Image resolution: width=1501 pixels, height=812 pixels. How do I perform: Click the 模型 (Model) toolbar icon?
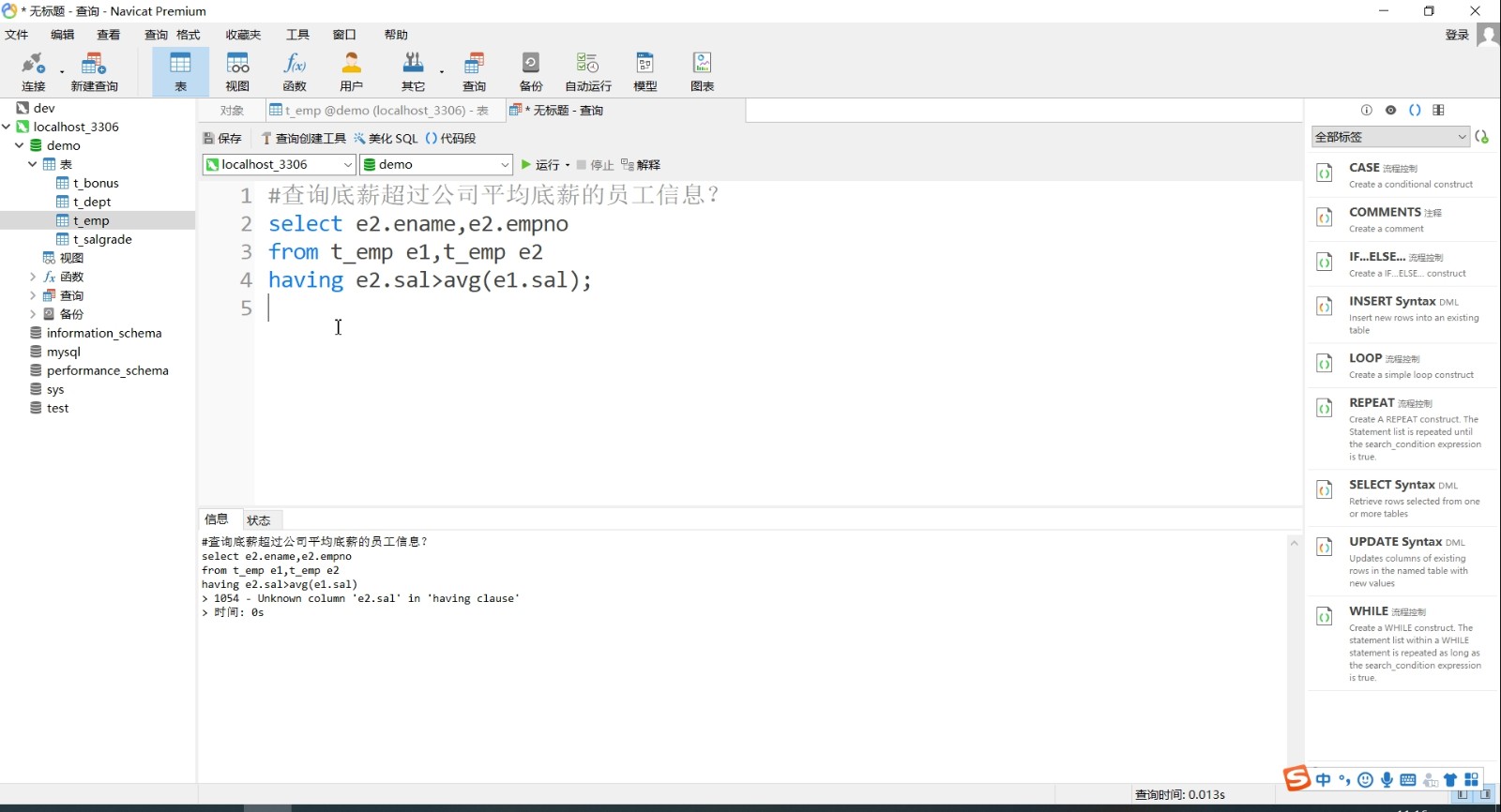pos(645,72)
